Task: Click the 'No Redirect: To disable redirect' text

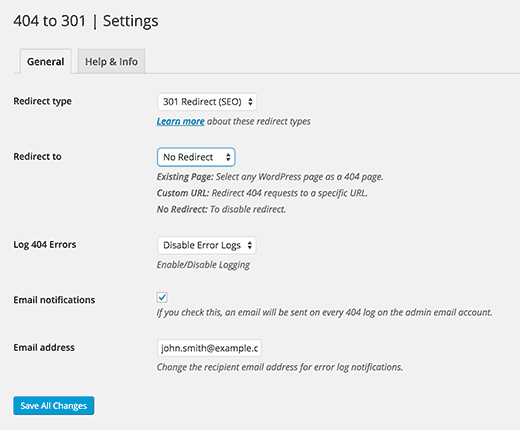Action: click(221, 209)
